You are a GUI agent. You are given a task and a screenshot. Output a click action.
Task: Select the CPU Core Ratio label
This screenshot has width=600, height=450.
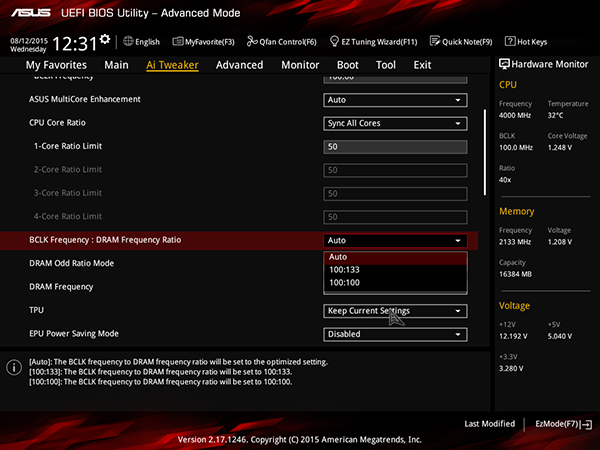pos(57,123)
